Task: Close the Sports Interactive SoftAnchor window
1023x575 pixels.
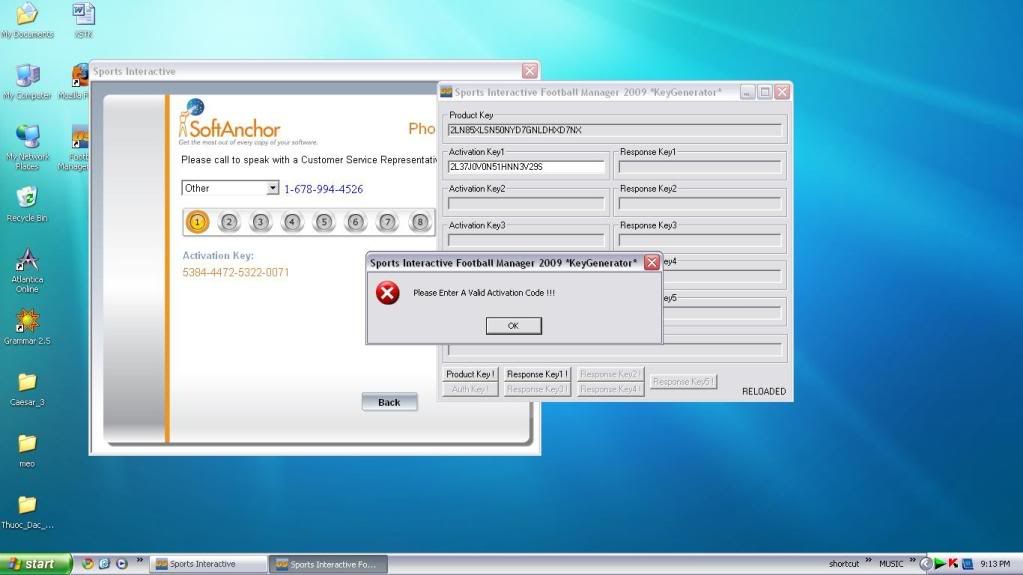Action: (x=529, y=70)
